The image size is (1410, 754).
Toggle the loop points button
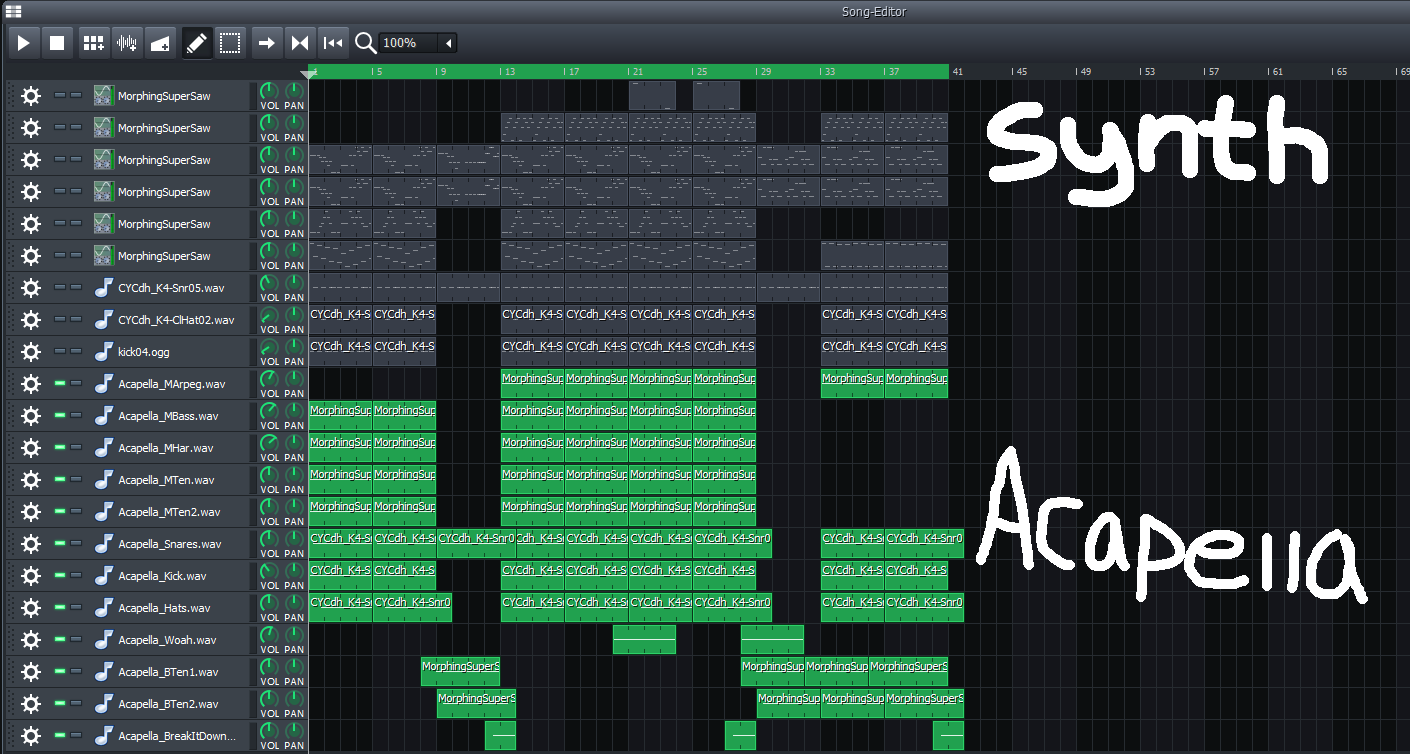pos(300,43)
